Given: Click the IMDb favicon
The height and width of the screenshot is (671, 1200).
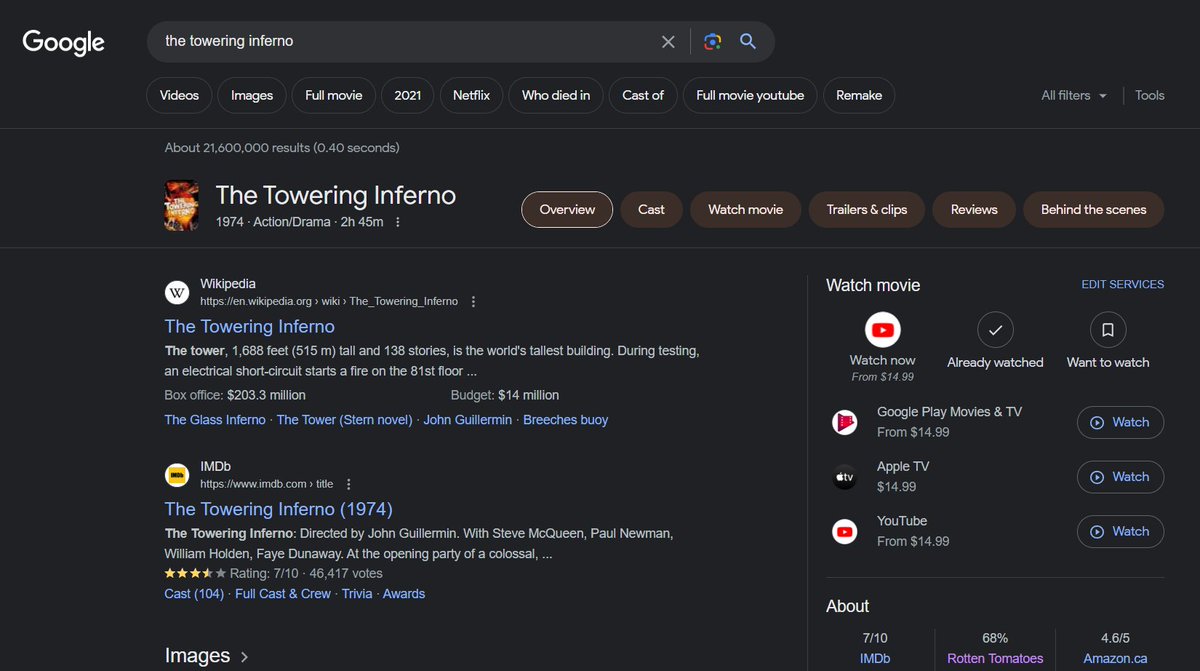Looking at the screenshot, I should (177, 475).
